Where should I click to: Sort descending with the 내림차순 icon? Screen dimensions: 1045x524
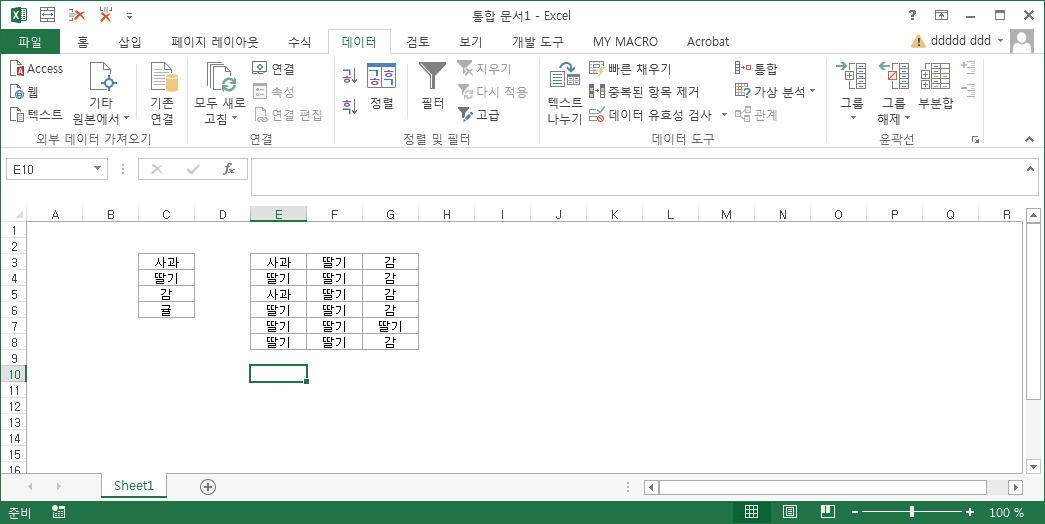coord(350,105)
